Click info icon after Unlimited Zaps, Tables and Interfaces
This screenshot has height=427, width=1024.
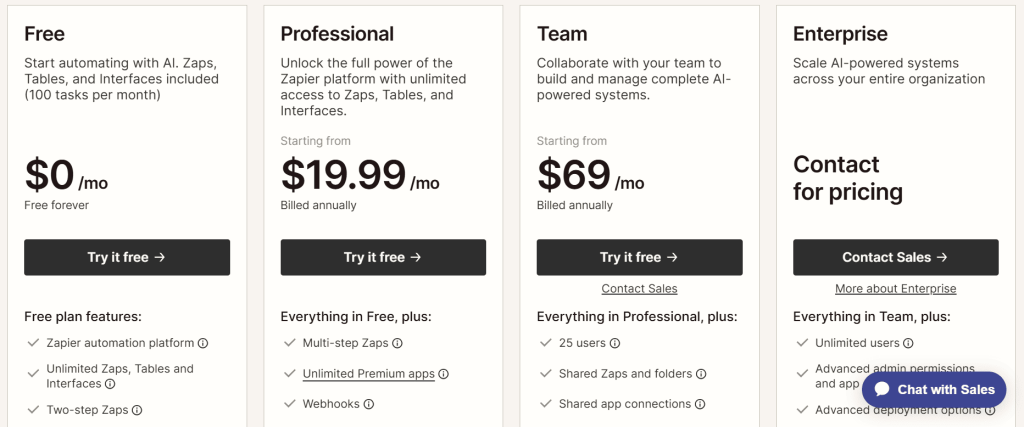click(x=110, y=383)
